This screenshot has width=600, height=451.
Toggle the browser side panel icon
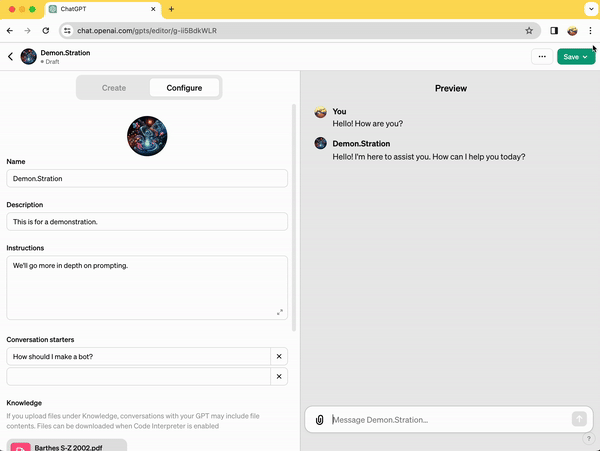tap(554, 31)
